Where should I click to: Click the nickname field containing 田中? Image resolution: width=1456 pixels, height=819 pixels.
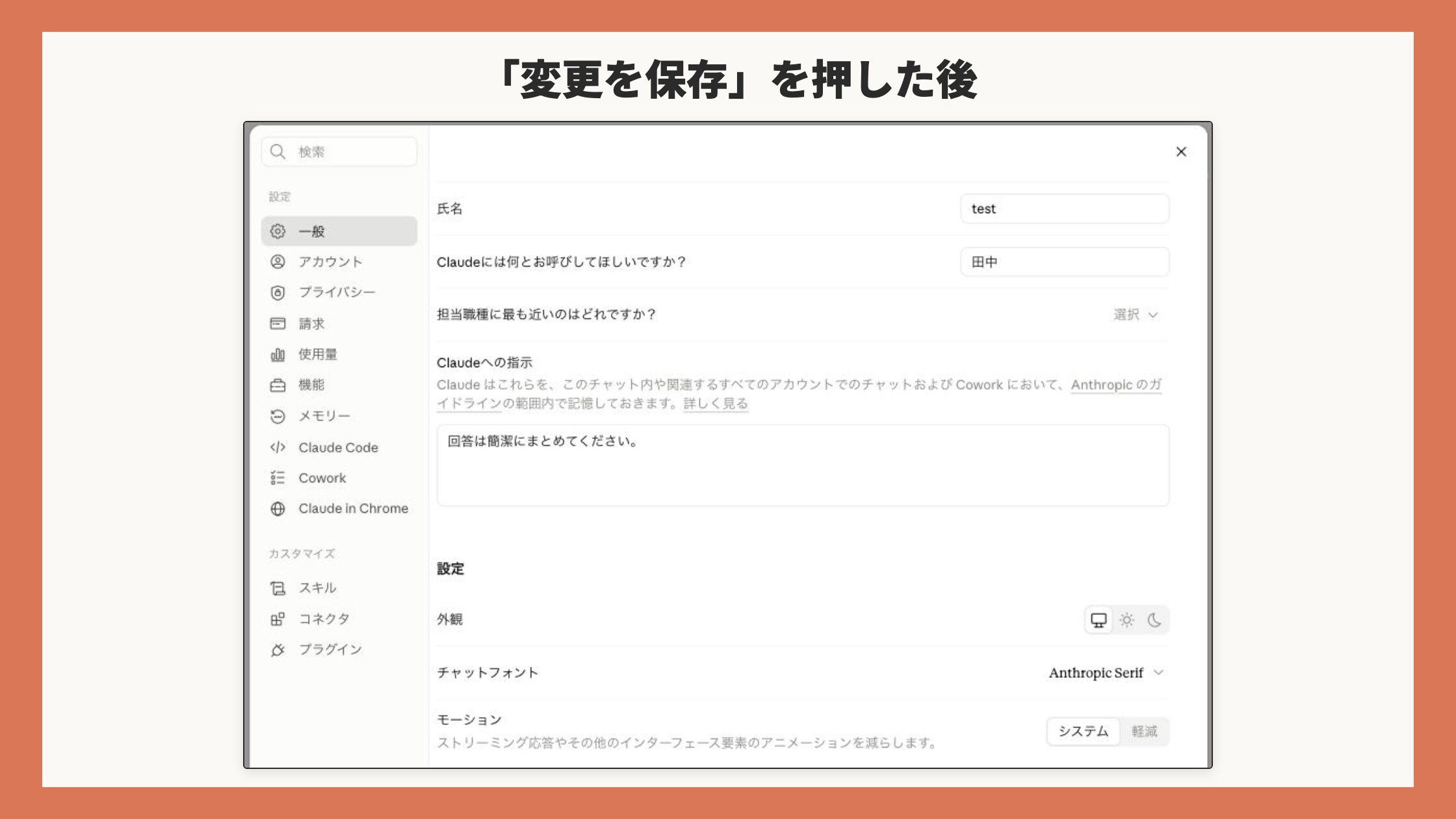coord(1065,262)
